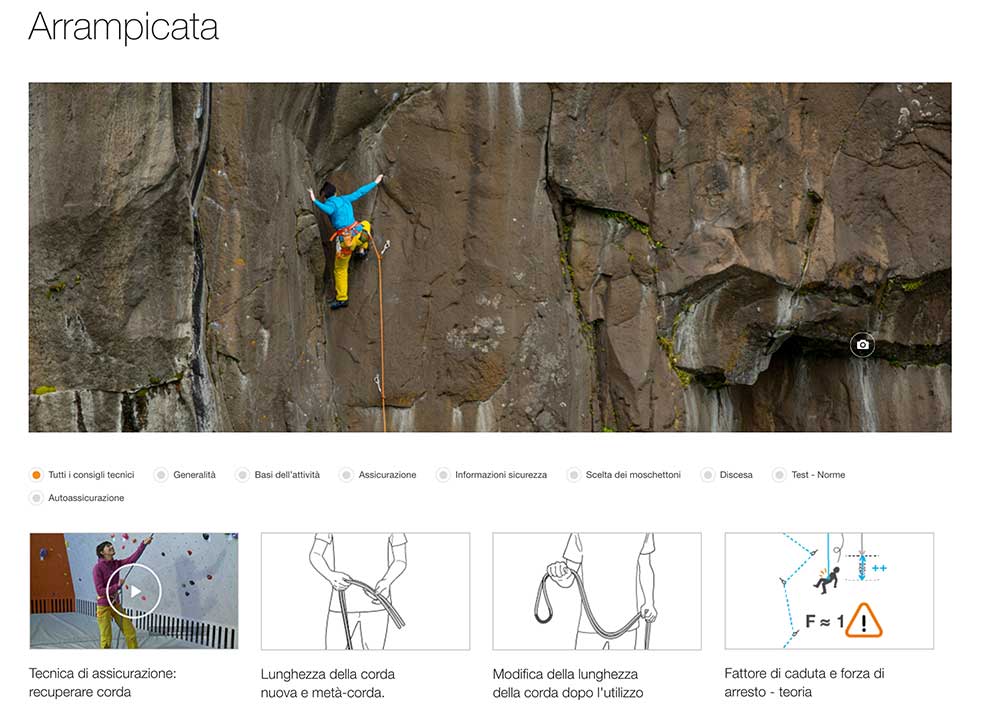Open Fattore di caduta e forza di arresto link
The image size is (987, 708).
click(804, 683)
